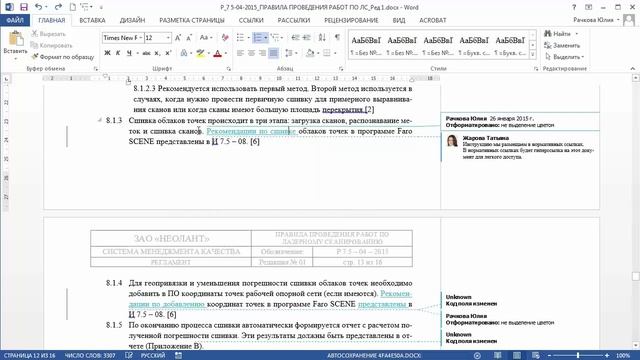This screenshot has height=360, width=640.
Task: Sort the selected text alphabetically
Action: click(322, 38)
